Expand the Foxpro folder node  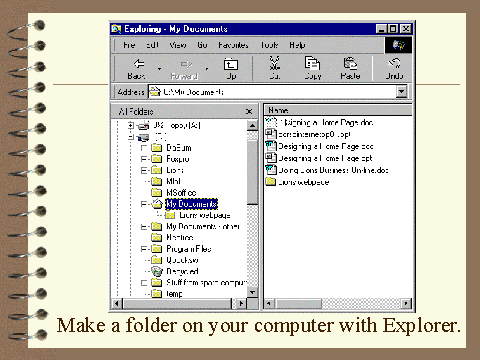click(144, 159)
